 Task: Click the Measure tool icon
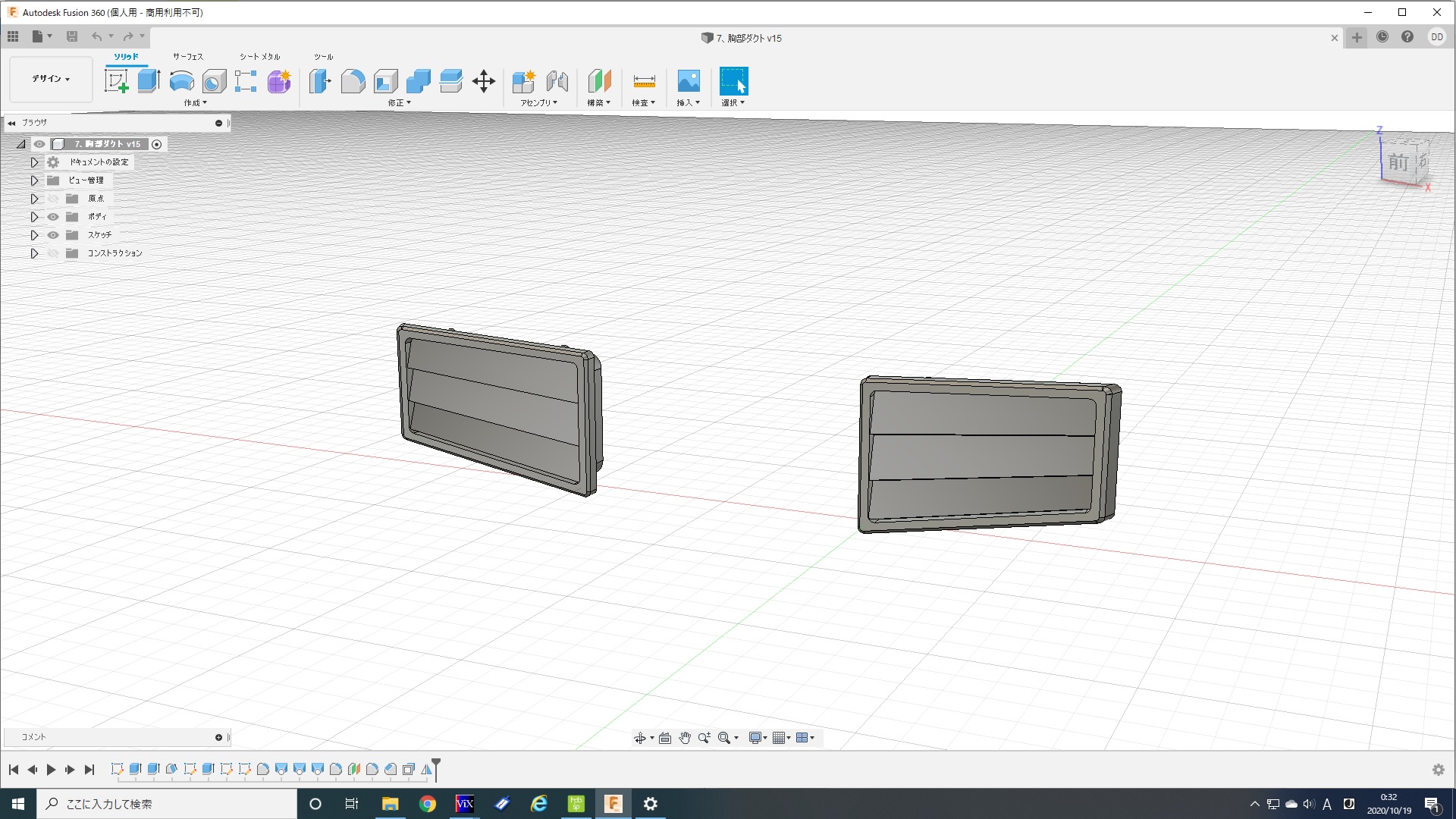[x=644, y=81]
